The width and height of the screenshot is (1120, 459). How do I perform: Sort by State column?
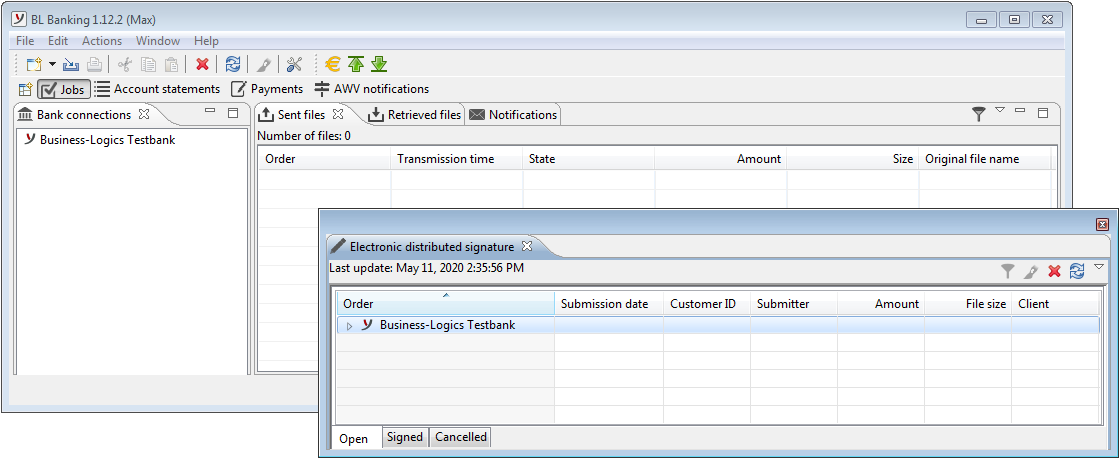pos(589,159)
